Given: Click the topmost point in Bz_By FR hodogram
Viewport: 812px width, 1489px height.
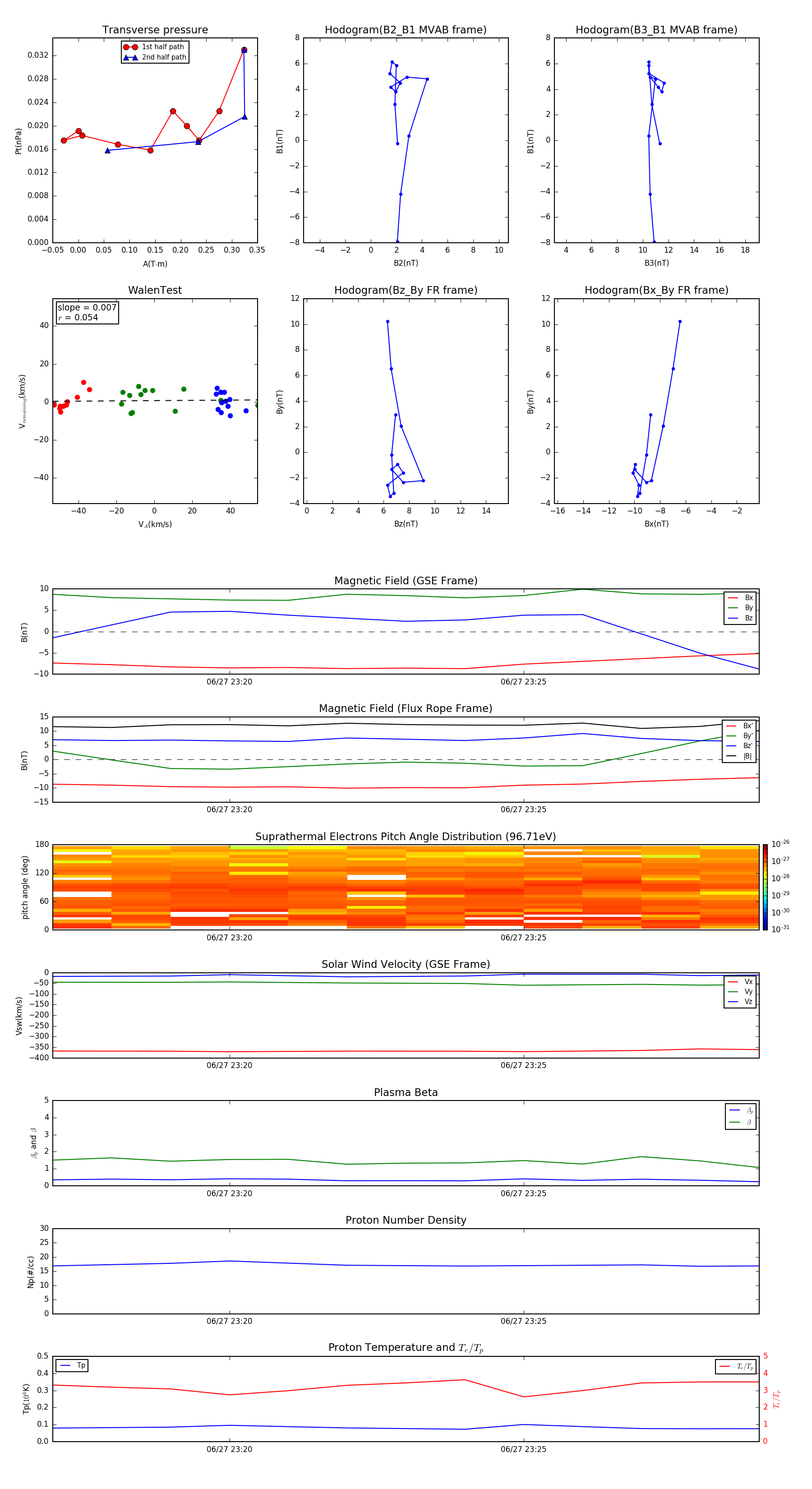Looking at the screenshot, I should tap(387, 321).
